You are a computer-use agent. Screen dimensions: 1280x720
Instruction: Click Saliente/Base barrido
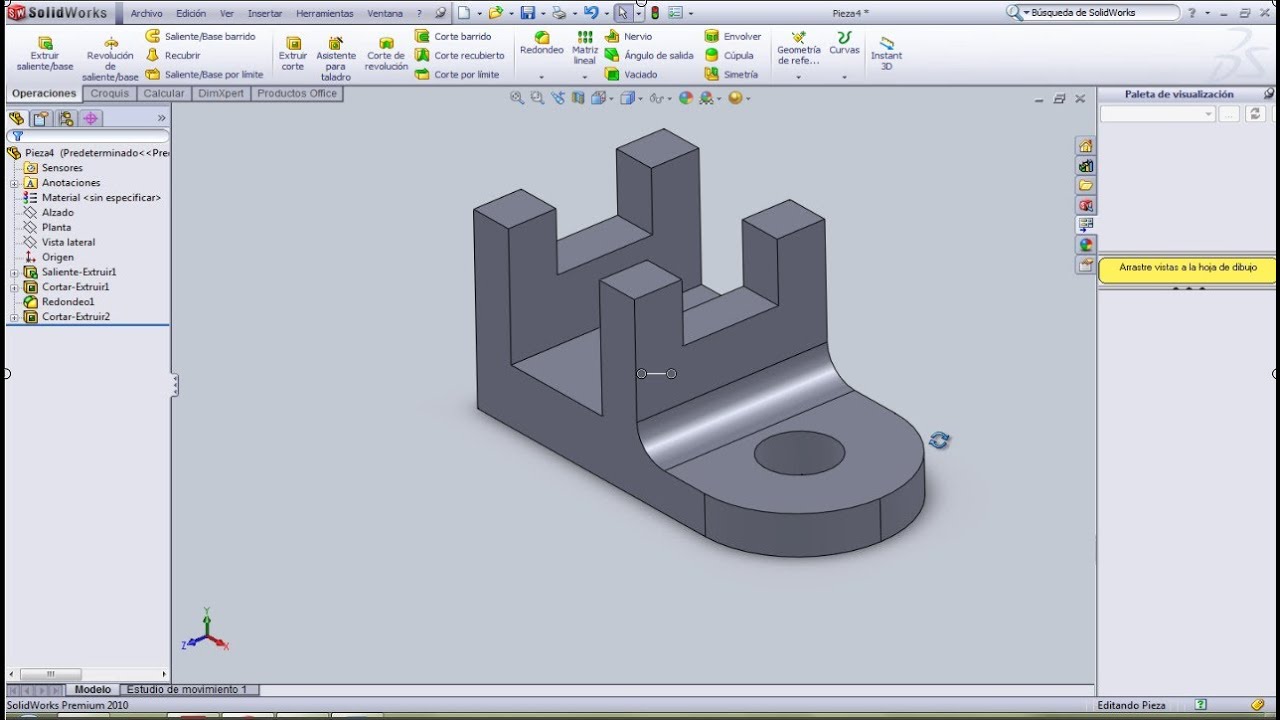coord(200,36)
